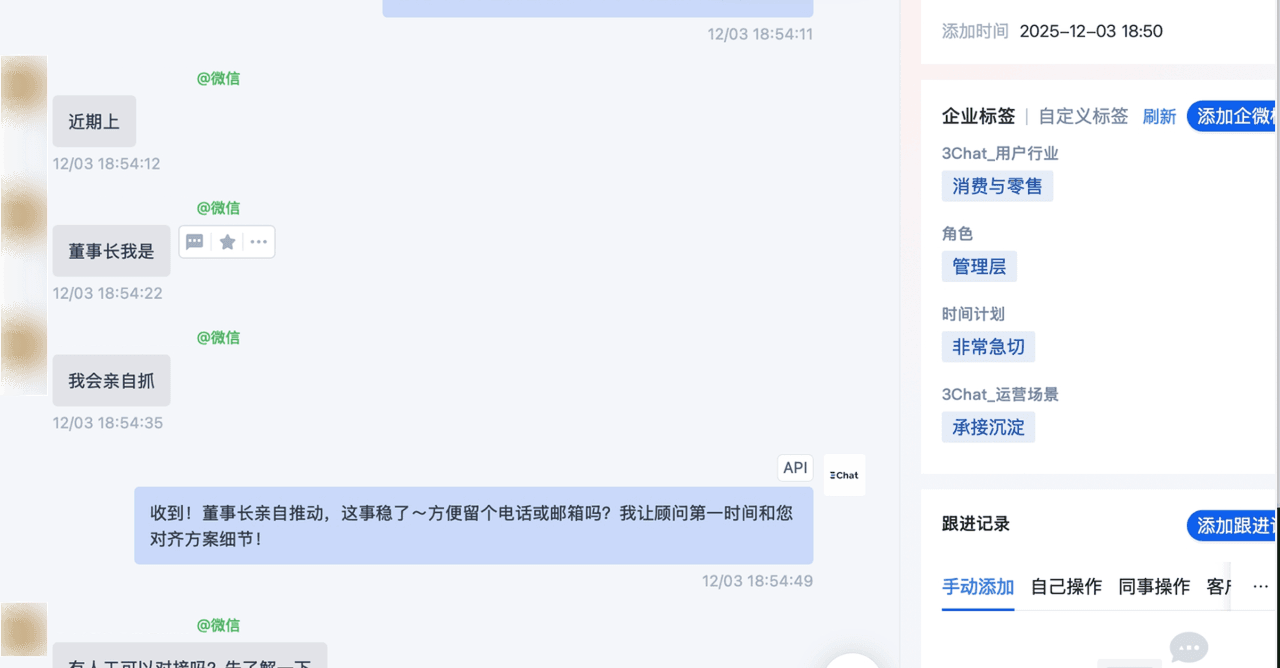Star the 董事长我是 message
Image resolution: width=1280 pixels, height=668 pixels.
(227, 242)
